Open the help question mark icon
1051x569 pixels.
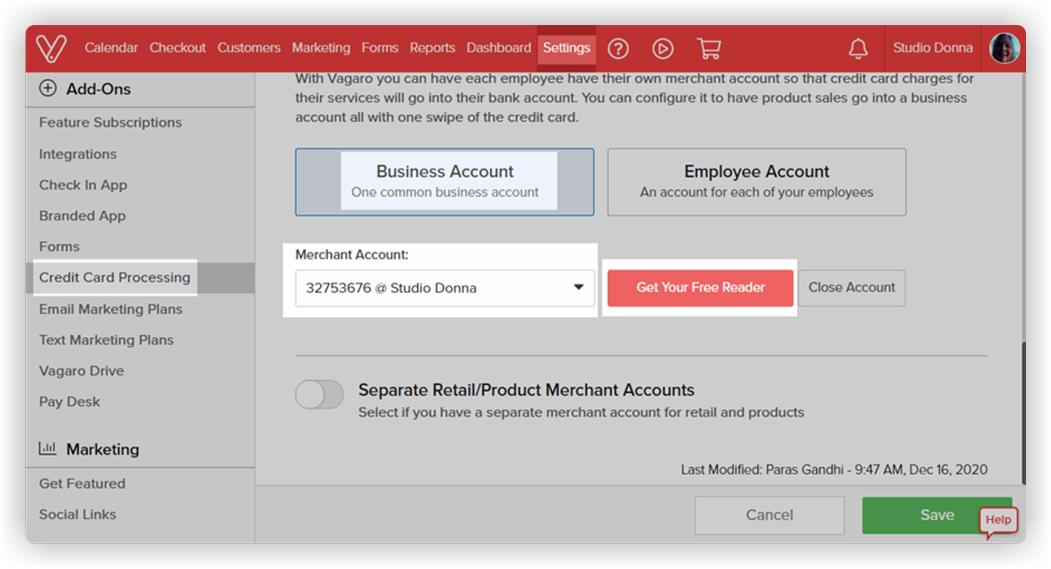618,48
